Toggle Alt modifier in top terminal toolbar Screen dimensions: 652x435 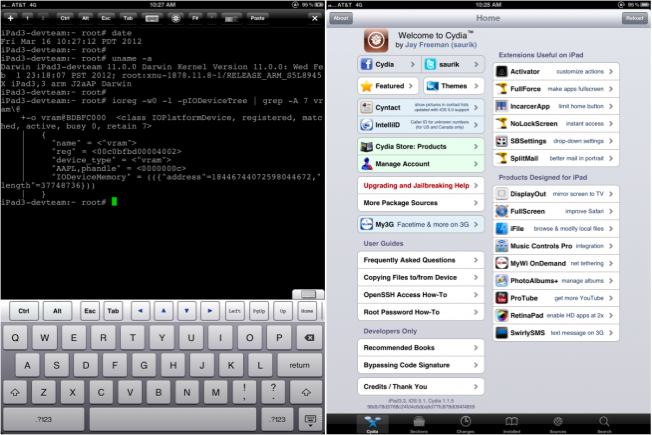click(x=87, y=18)
